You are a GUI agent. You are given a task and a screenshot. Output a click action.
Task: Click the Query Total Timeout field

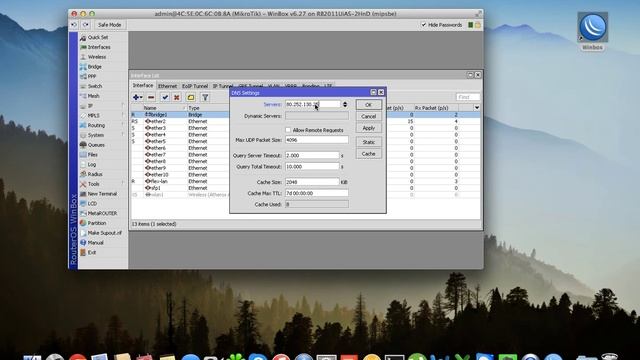(x=312, y=167)
